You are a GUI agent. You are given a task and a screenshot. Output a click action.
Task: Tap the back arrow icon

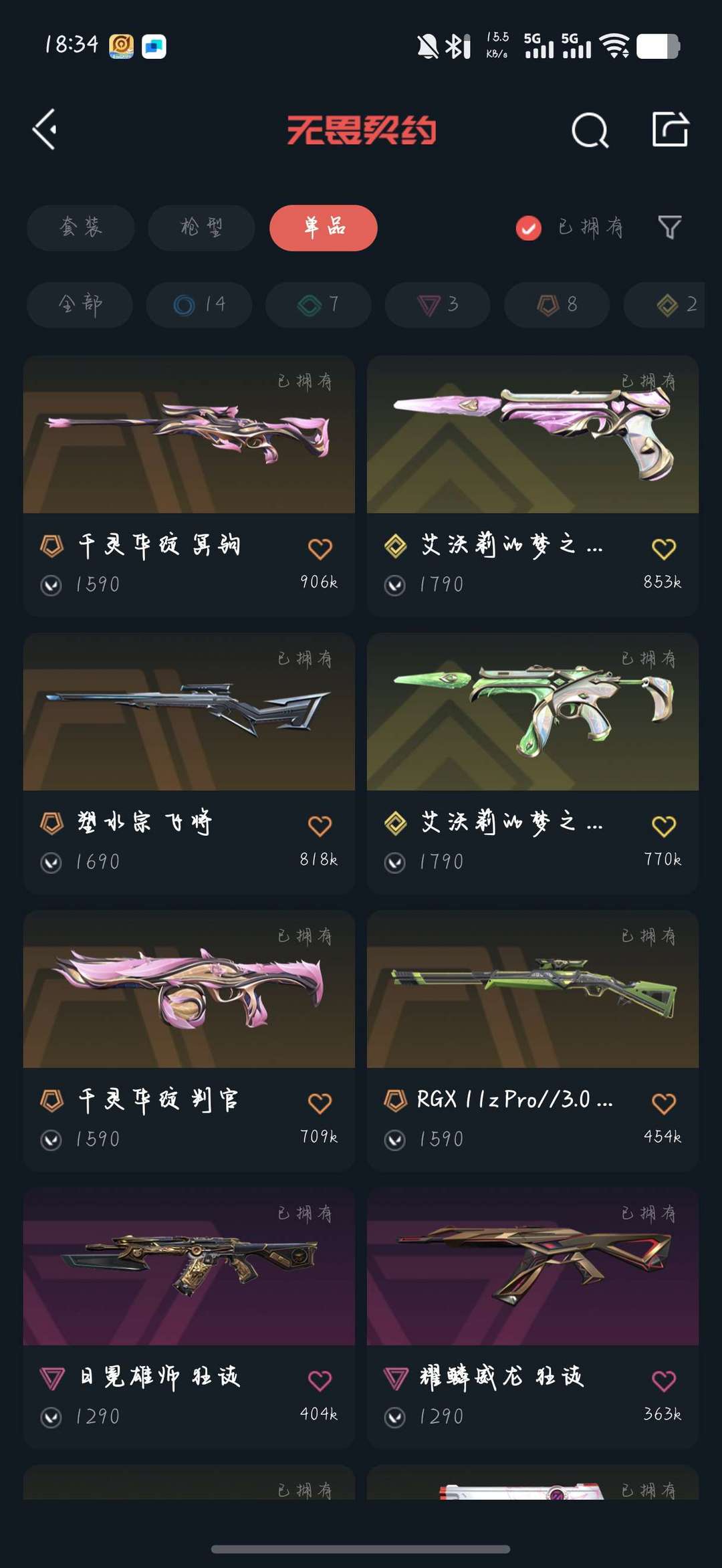(45, 130)
